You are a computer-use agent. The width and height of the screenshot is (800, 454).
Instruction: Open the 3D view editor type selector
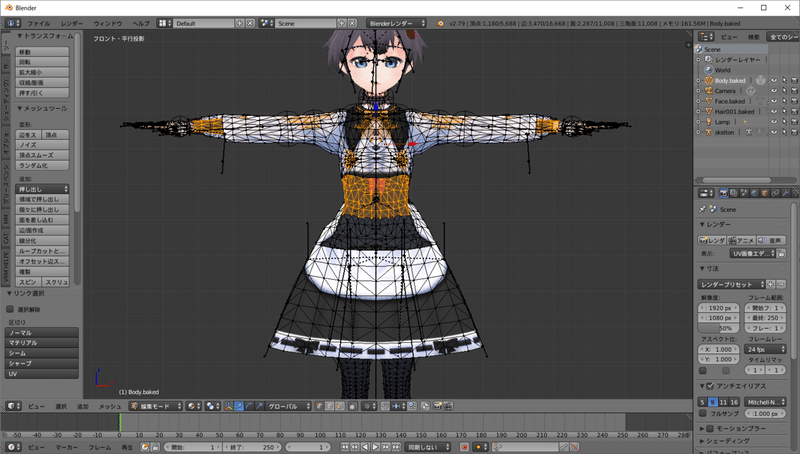point(13,406)
